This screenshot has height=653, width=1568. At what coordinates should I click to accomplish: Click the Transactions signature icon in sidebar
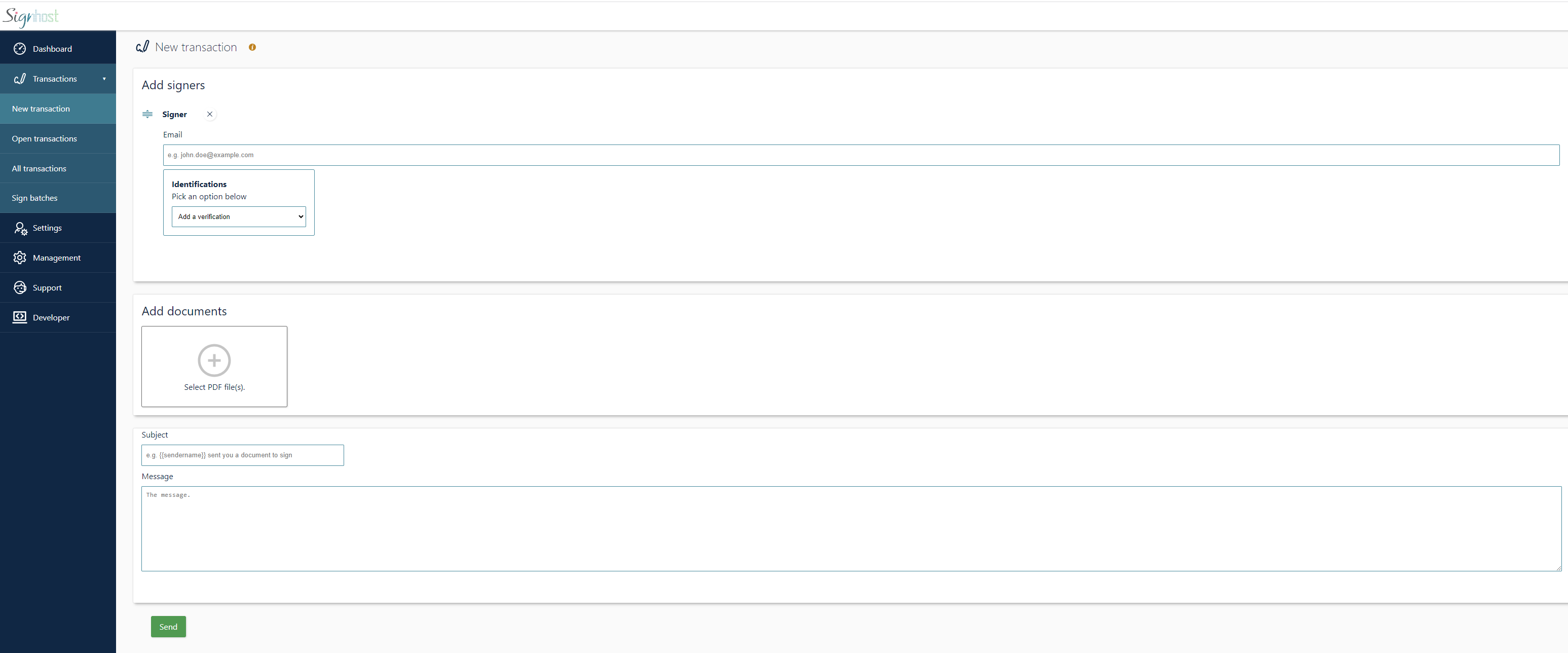pos(19,79)
